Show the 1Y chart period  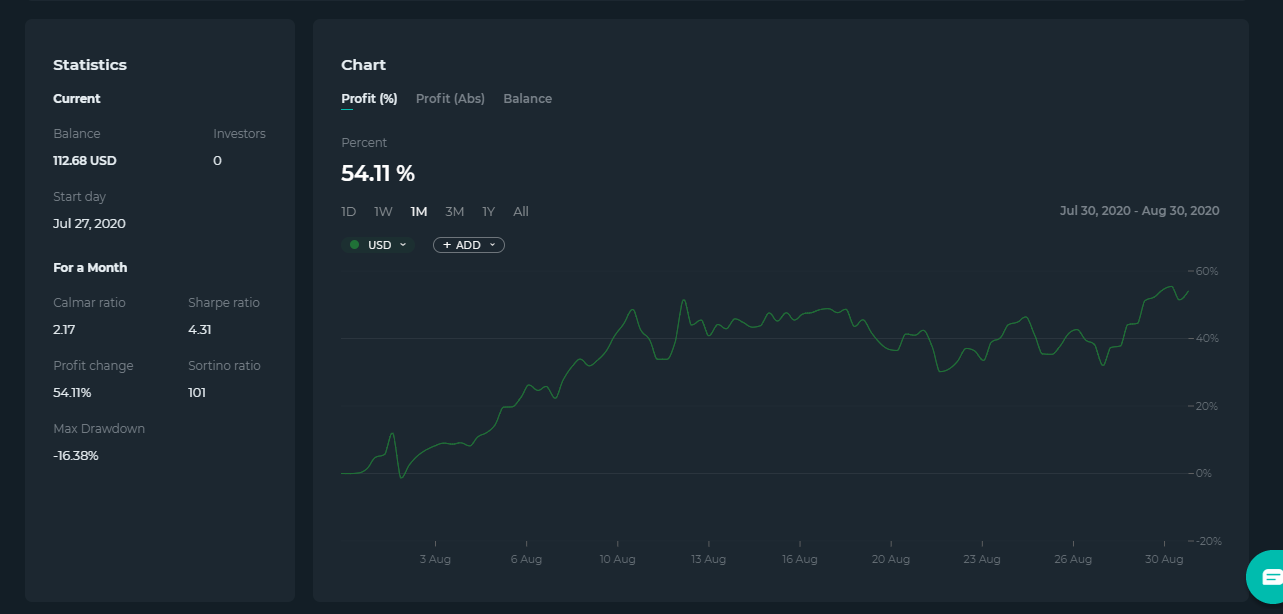[x=488, y=212]
